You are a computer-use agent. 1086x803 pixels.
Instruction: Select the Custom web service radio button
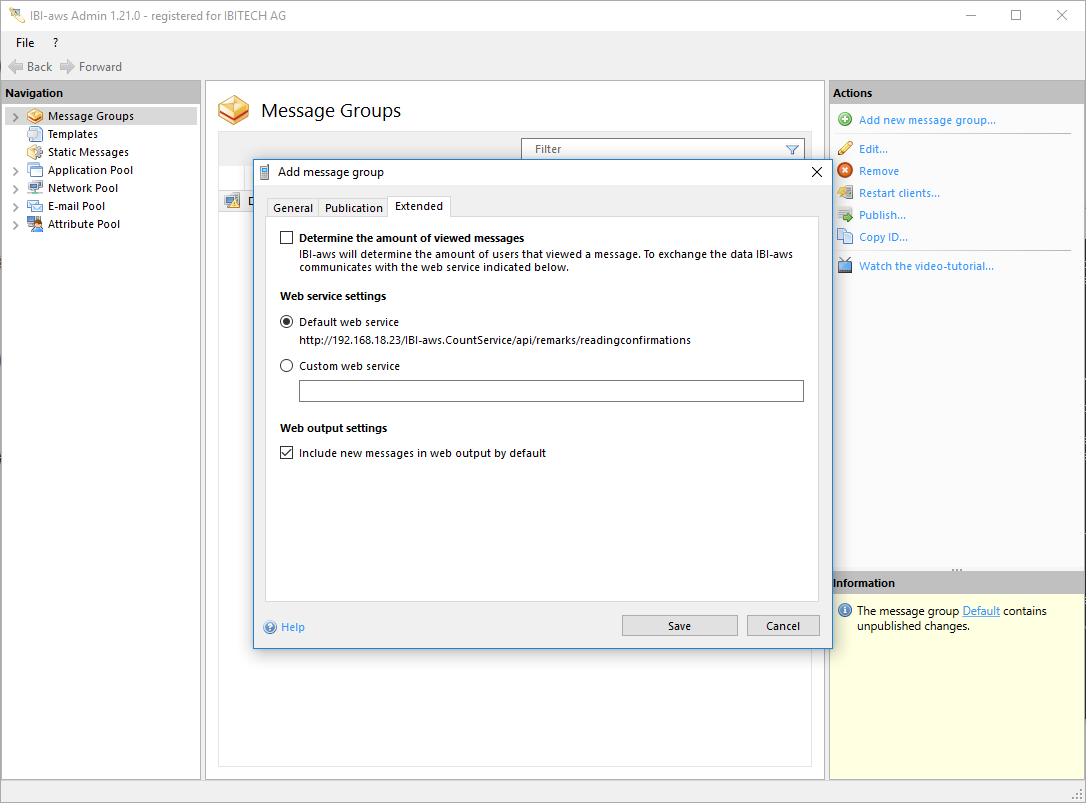[287, 366]
